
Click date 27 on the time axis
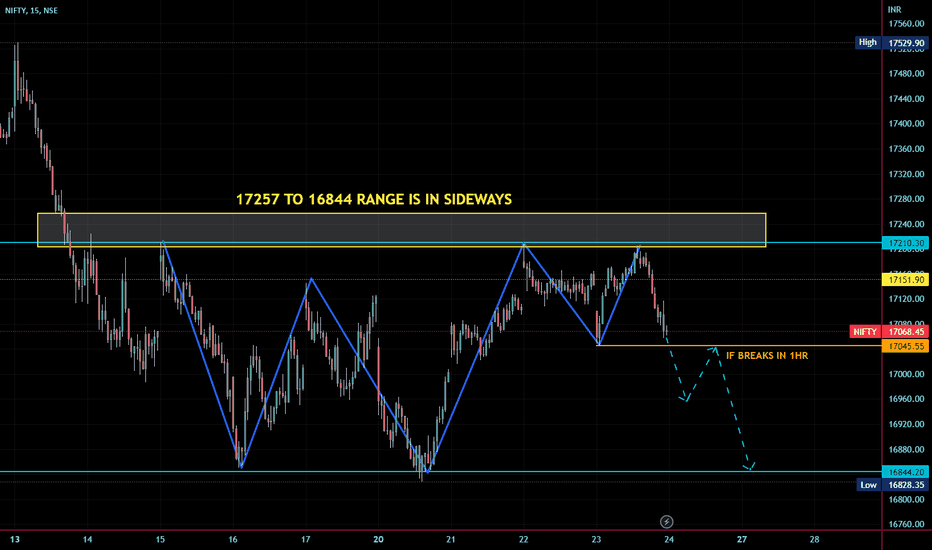coord(742,539)
